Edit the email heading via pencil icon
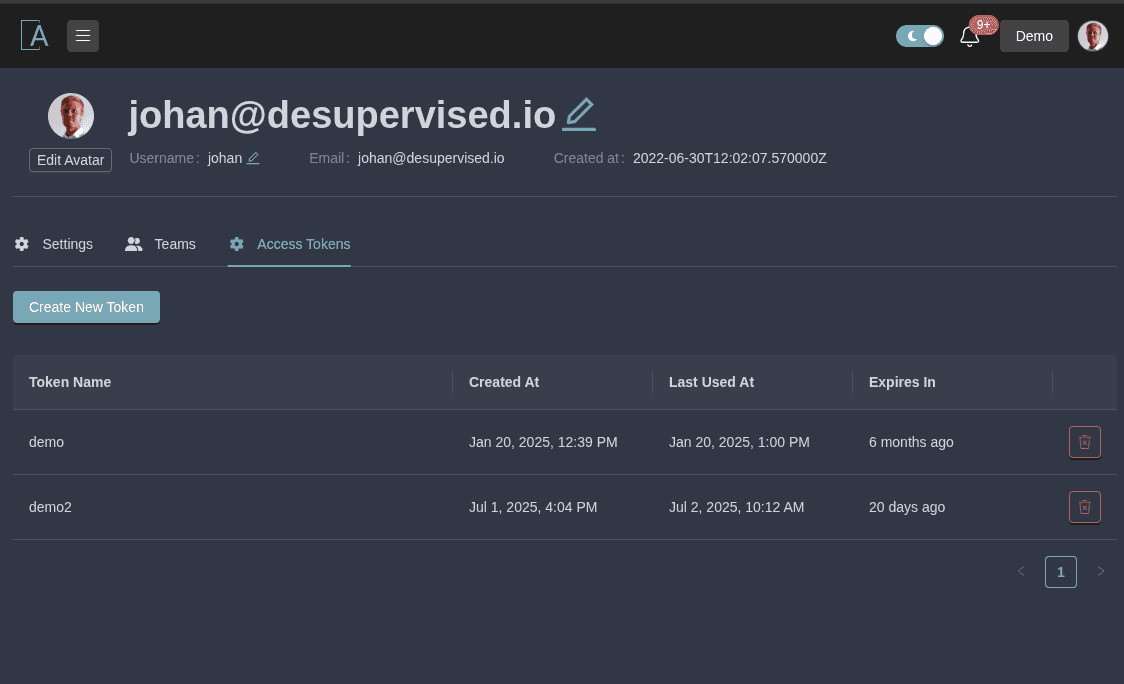This screenshot has height=684, width=1124. [578, 113]
